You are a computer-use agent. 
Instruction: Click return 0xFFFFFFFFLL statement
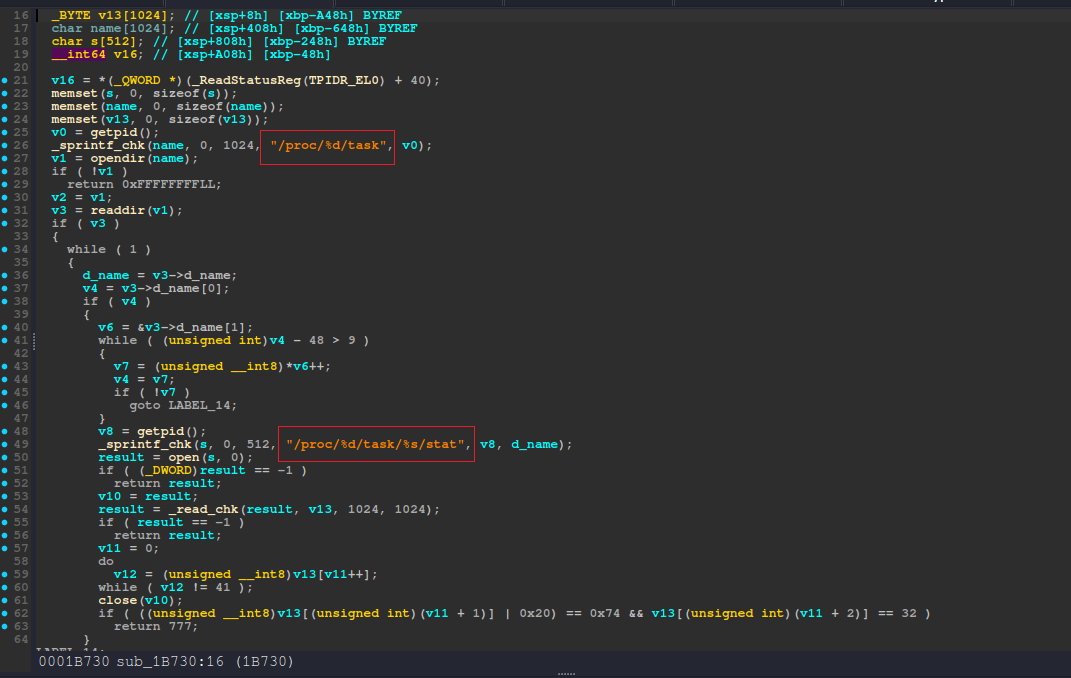click(x=145, y=184)
